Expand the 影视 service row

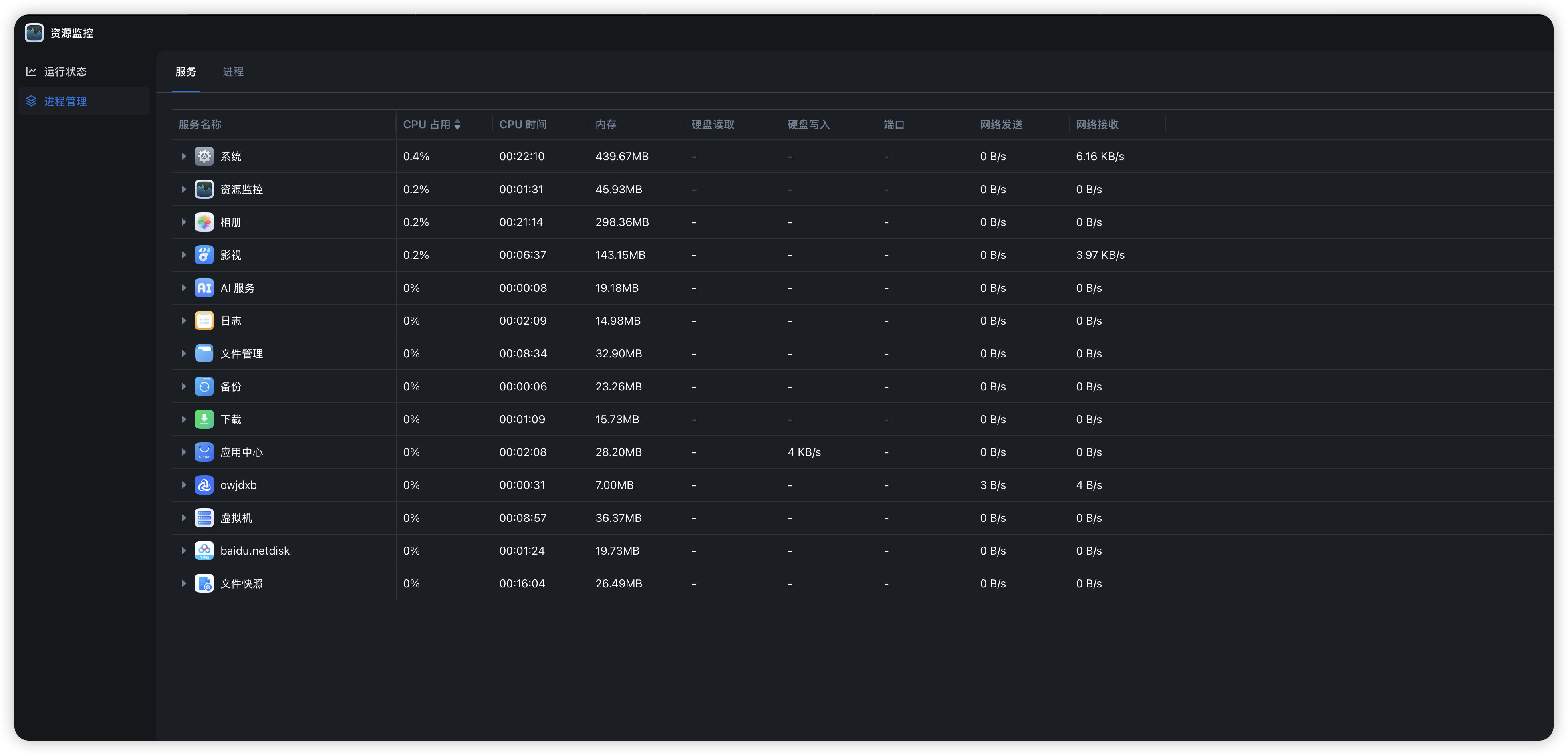(x=183, y=255)
